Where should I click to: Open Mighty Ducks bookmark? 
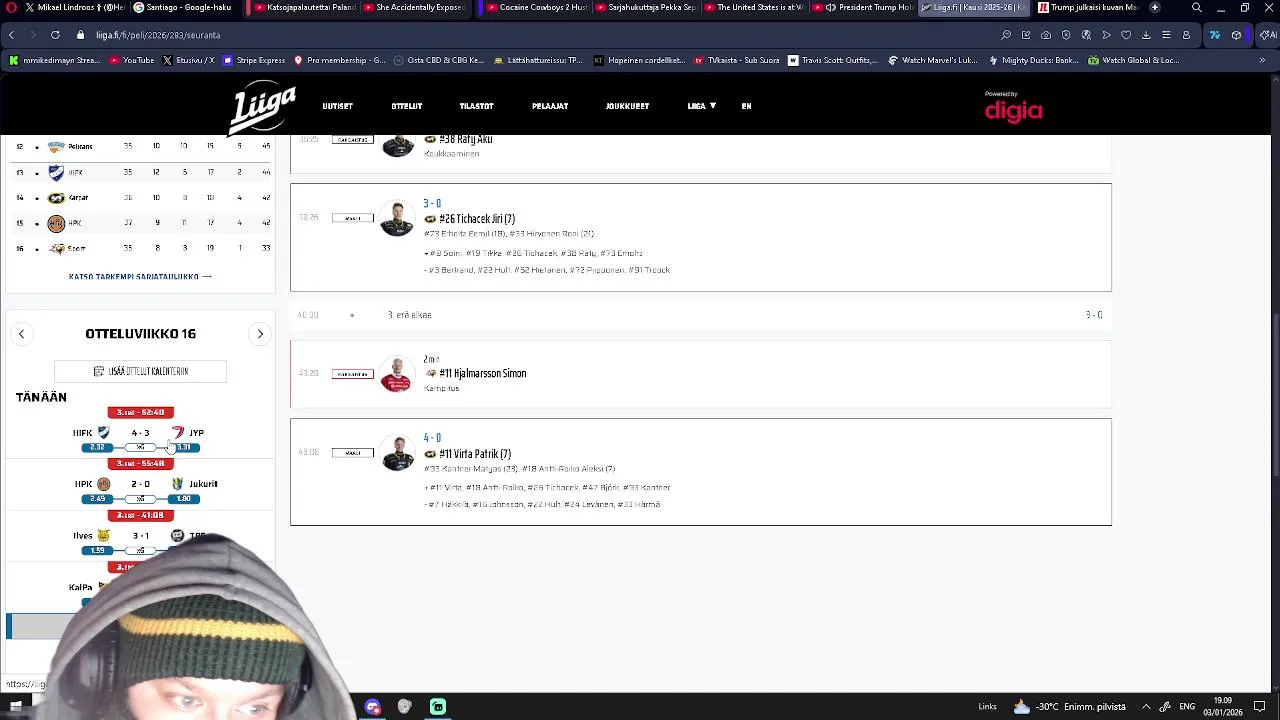(x=1033, y=60)
